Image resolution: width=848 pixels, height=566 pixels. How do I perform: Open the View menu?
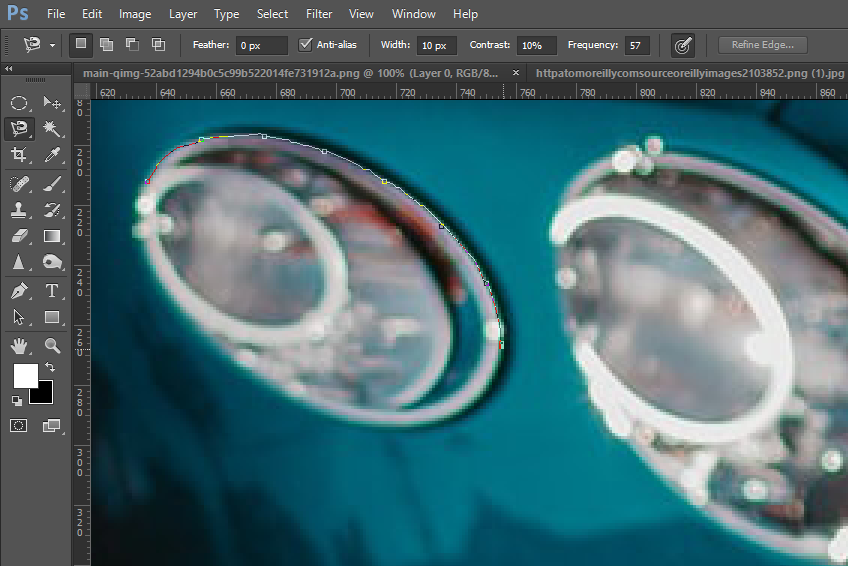361,14
